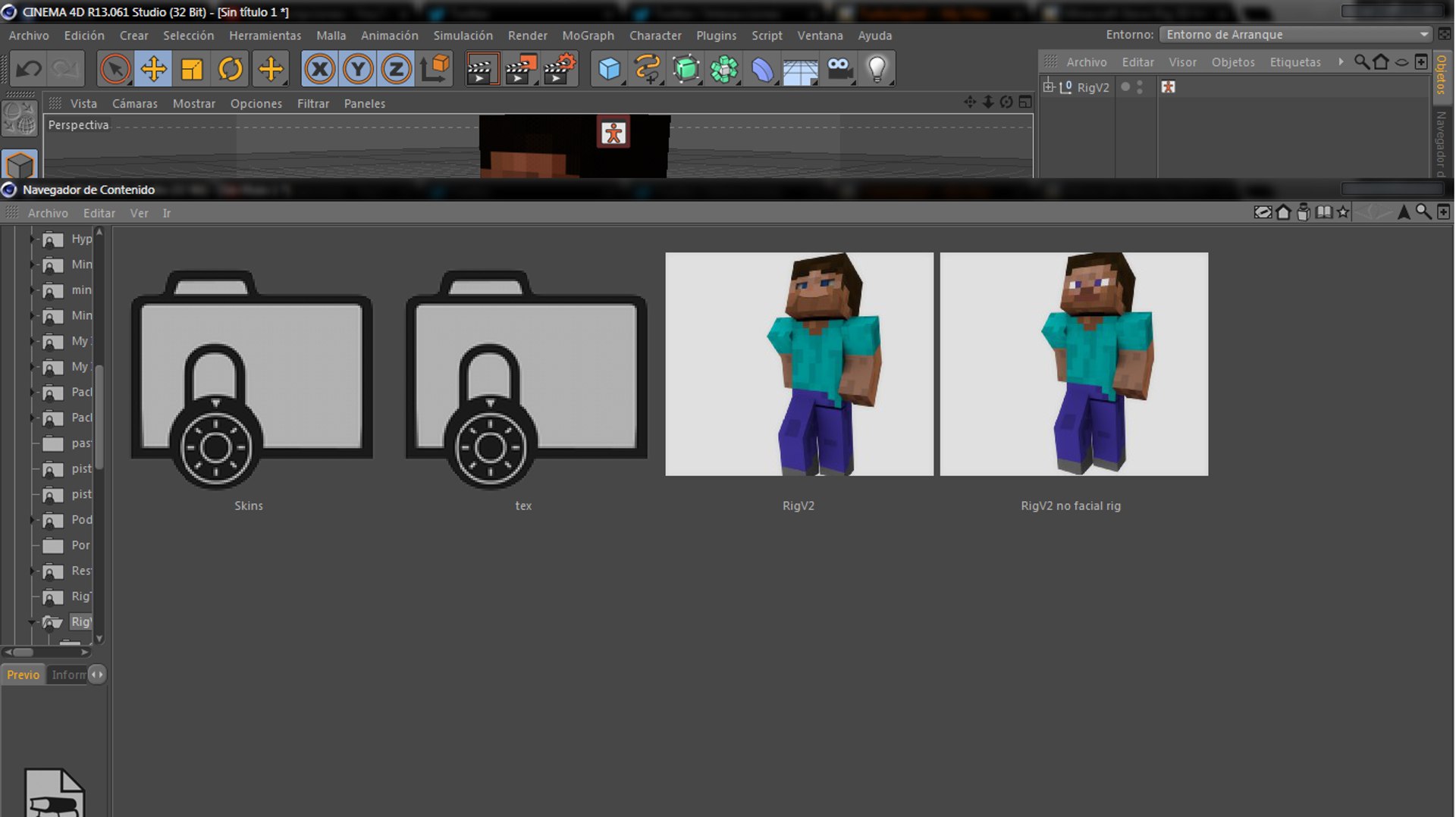Click Render Active View clapperboard
Screen dimensions: 1456x817
tap(482, 69)
